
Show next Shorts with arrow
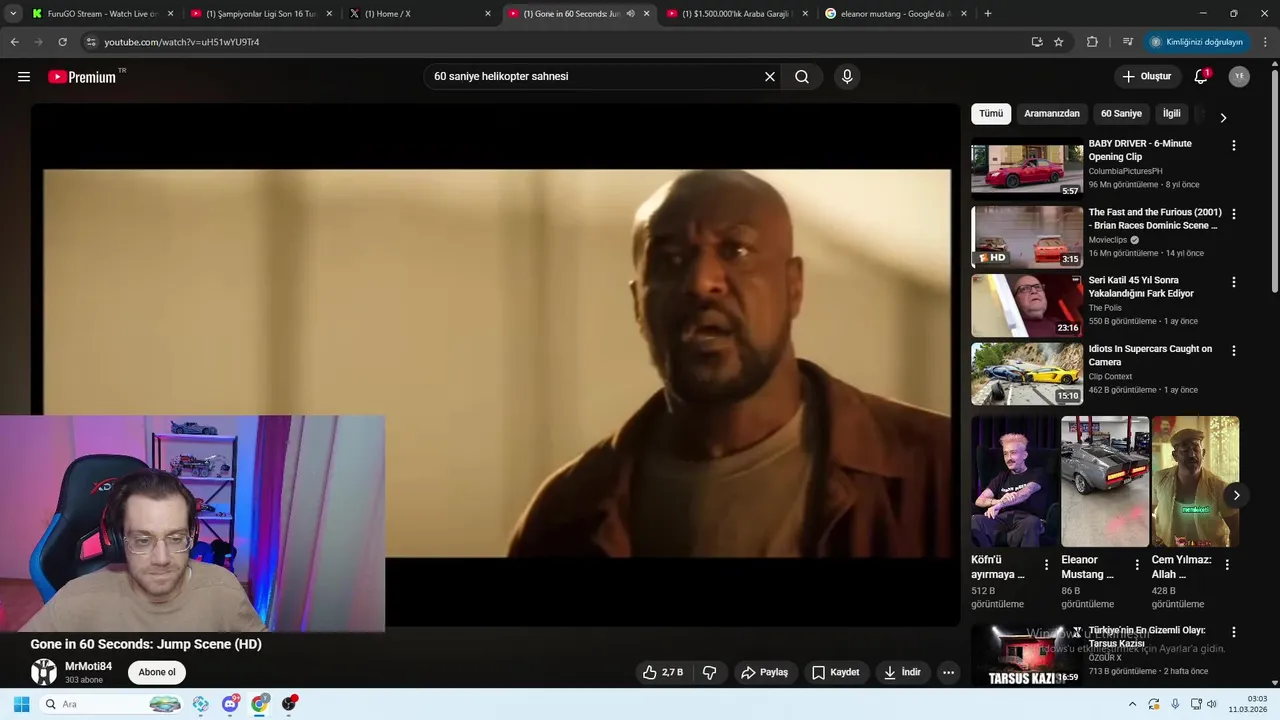tap(1236, 495)
